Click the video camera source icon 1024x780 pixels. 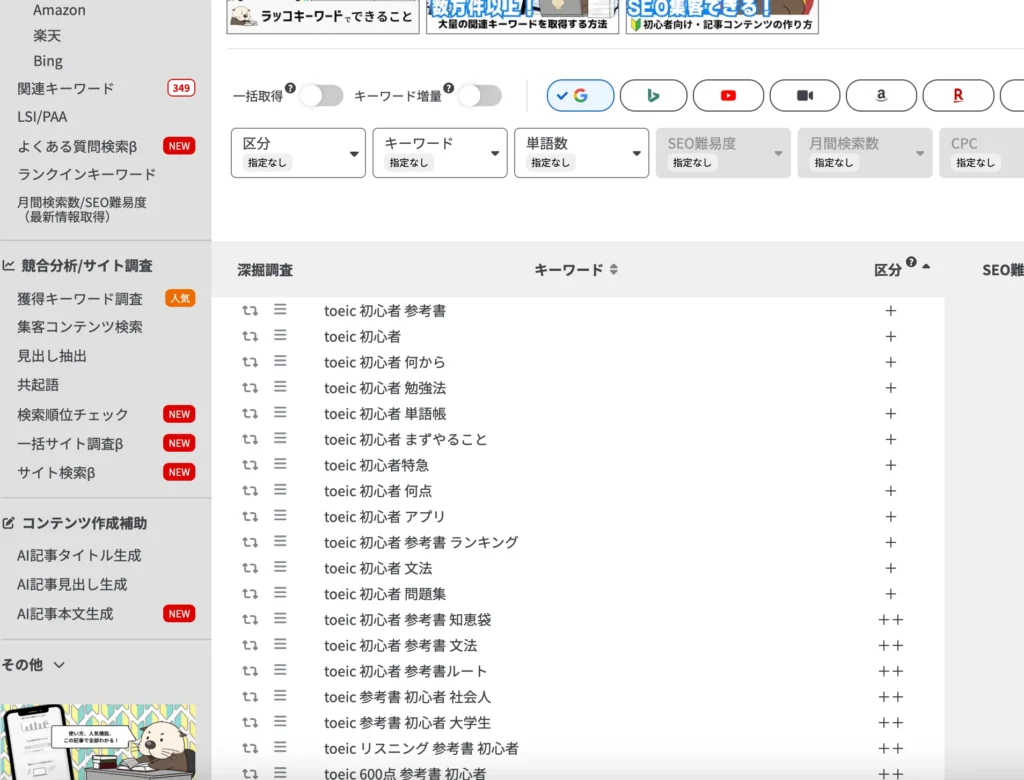tap(805, 95)
